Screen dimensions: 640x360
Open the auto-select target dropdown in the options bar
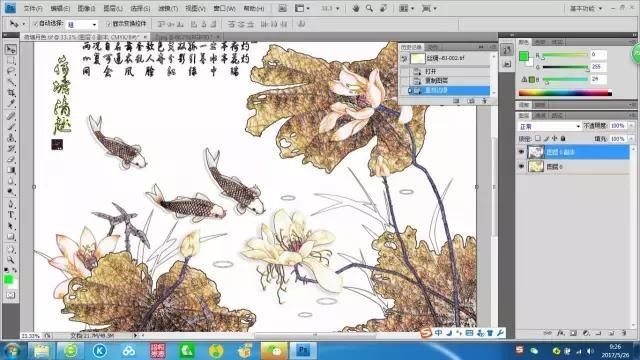coord(82,24)
